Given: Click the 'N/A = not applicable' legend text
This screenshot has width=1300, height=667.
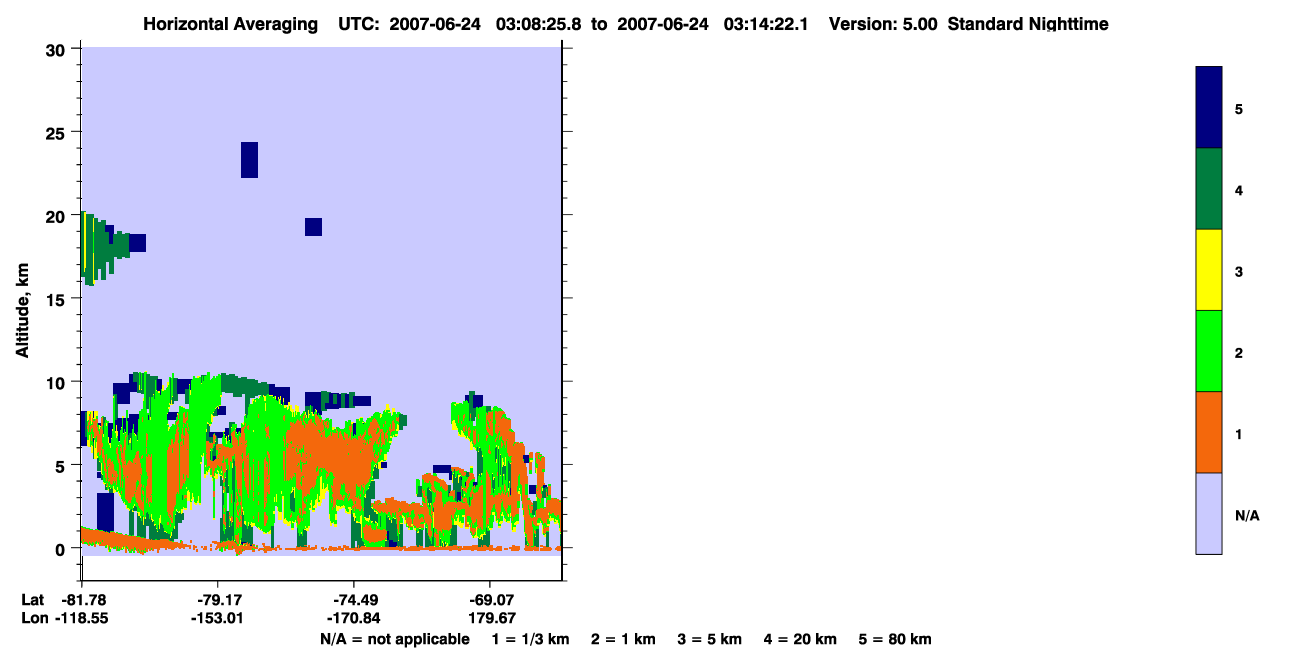Looking at the screenshot, I should 394,639.
